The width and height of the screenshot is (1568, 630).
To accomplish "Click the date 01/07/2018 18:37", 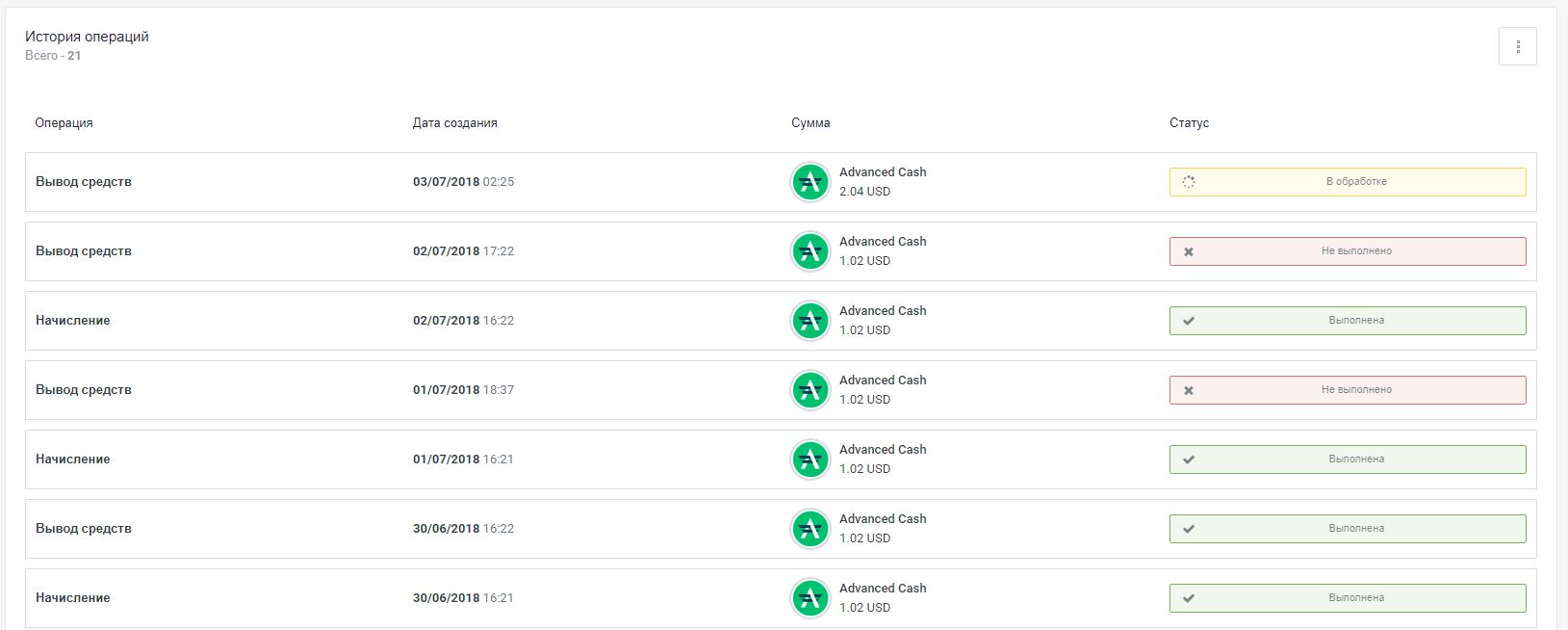I will (x=463, y=390).
